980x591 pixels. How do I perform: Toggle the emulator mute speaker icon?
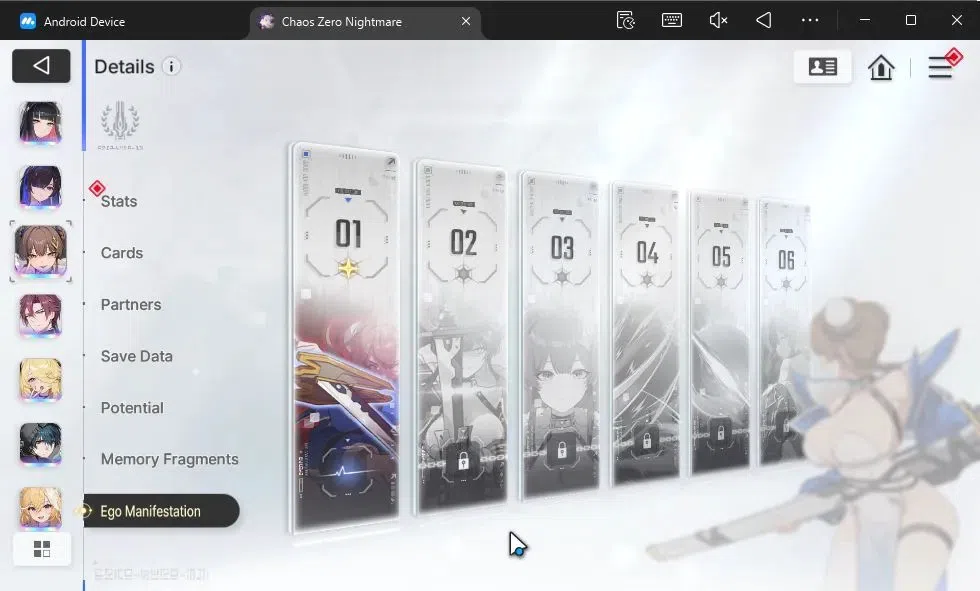(718, 21)
